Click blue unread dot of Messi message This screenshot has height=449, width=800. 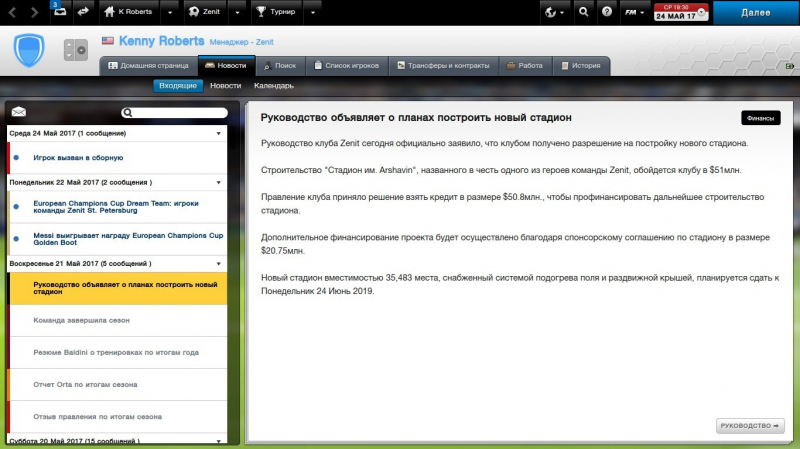tap(16, 239)
